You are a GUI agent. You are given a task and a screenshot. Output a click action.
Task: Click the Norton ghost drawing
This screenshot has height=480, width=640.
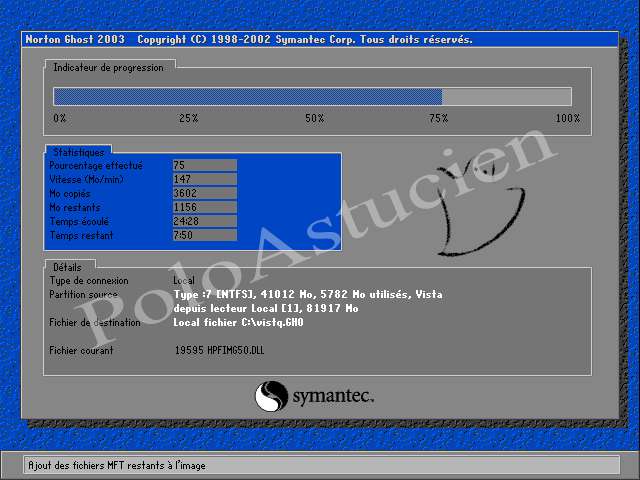coord(480,207)
